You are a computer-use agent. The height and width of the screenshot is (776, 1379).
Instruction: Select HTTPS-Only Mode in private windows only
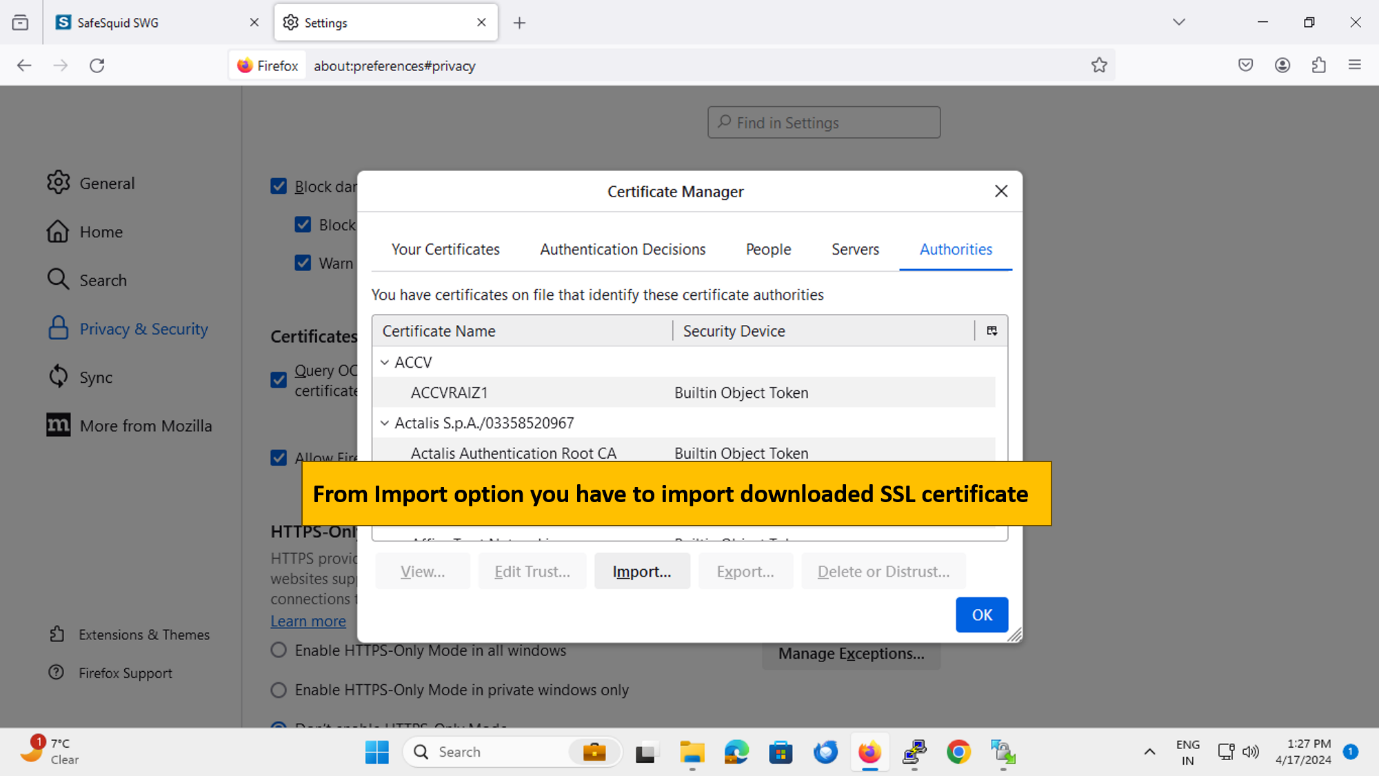[x=279, y=690]
